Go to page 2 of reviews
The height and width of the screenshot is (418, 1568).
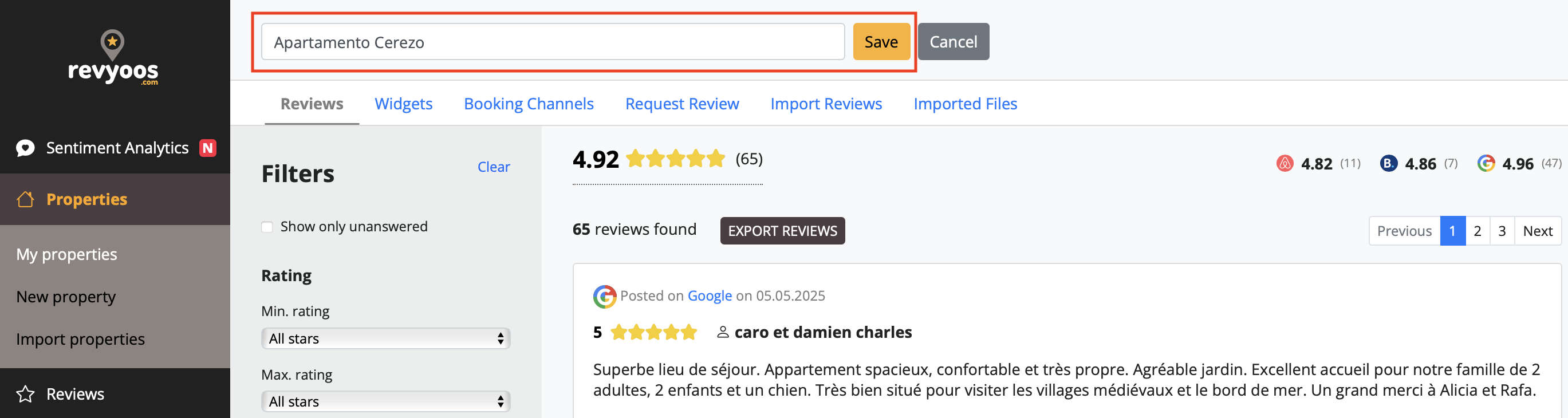[x=1477, y=231]
